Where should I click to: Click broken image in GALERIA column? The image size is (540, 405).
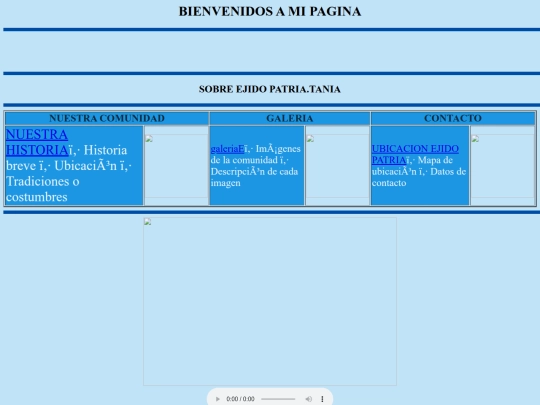pyautogui.click(x=338, y=166)
